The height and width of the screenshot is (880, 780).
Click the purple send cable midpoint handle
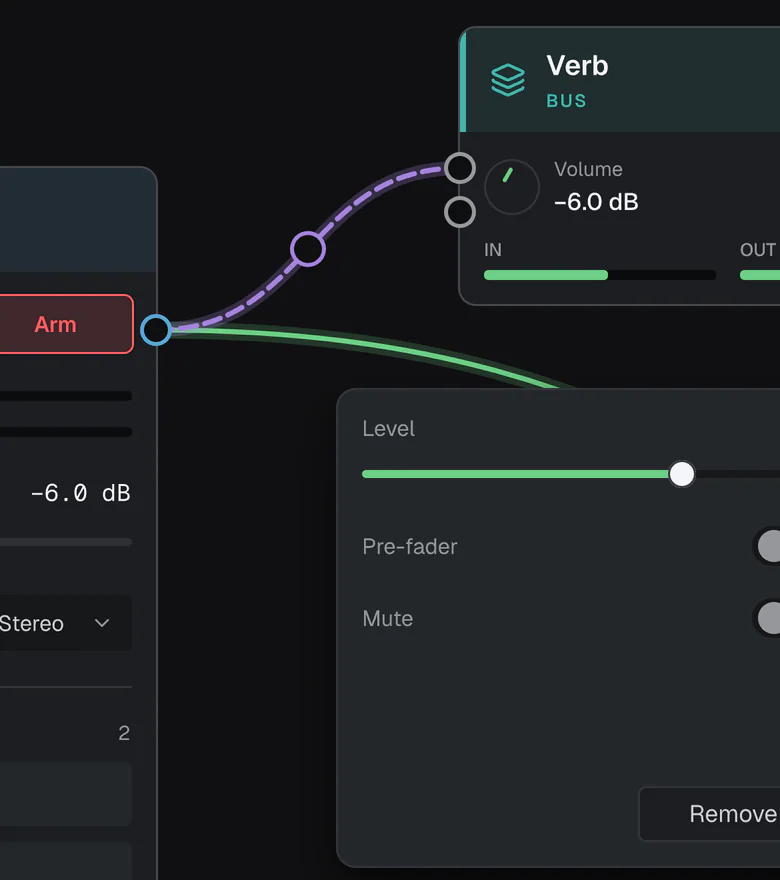[308, 249]
